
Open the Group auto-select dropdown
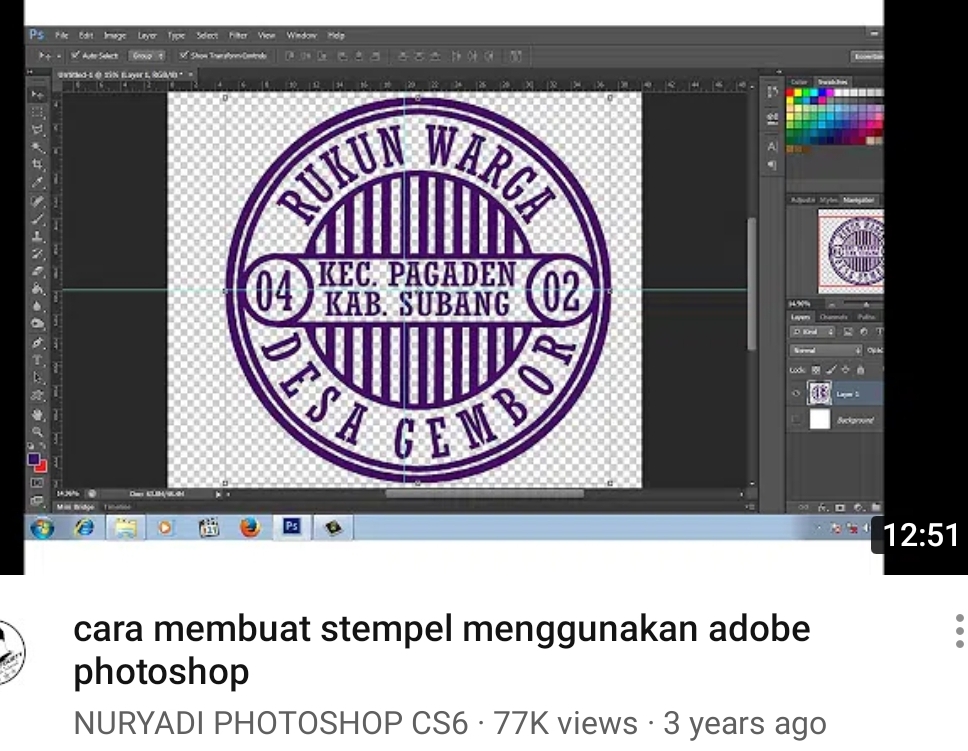[147, 56]
